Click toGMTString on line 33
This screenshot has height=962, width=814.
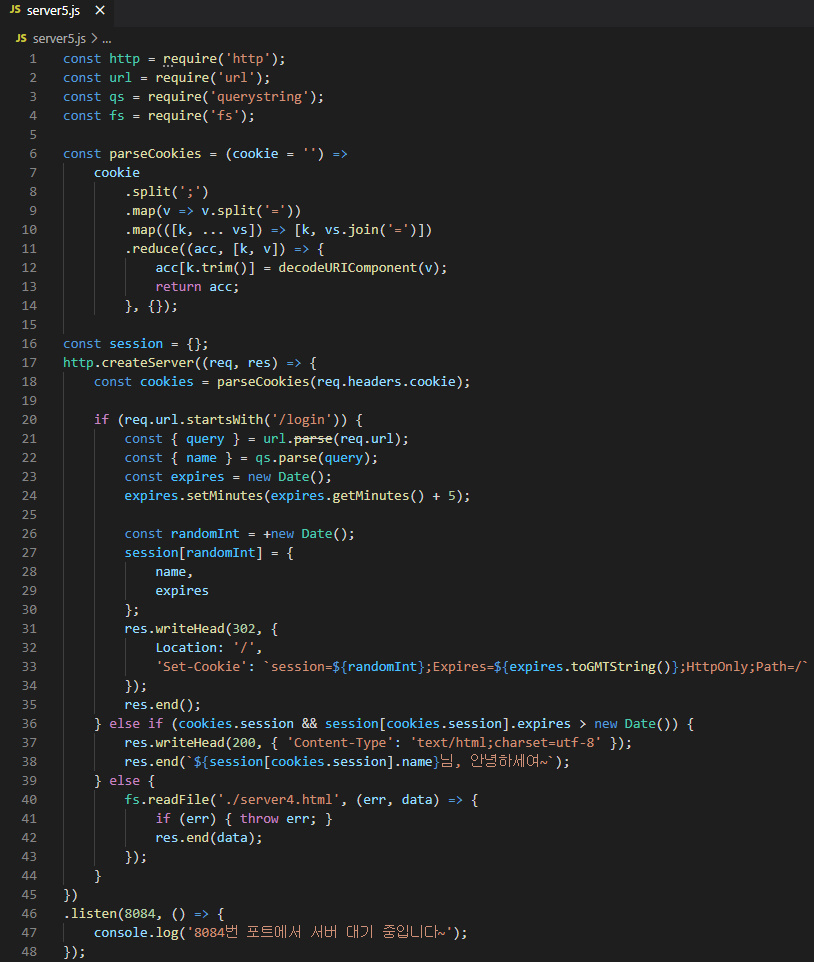click(x=613, y=668)
